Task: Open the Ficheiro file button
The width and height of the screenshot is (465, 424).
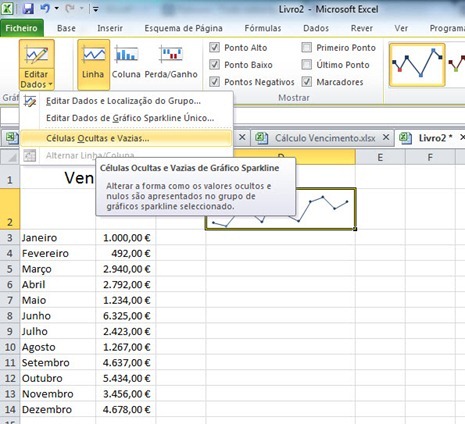Action: click(21, 28)
